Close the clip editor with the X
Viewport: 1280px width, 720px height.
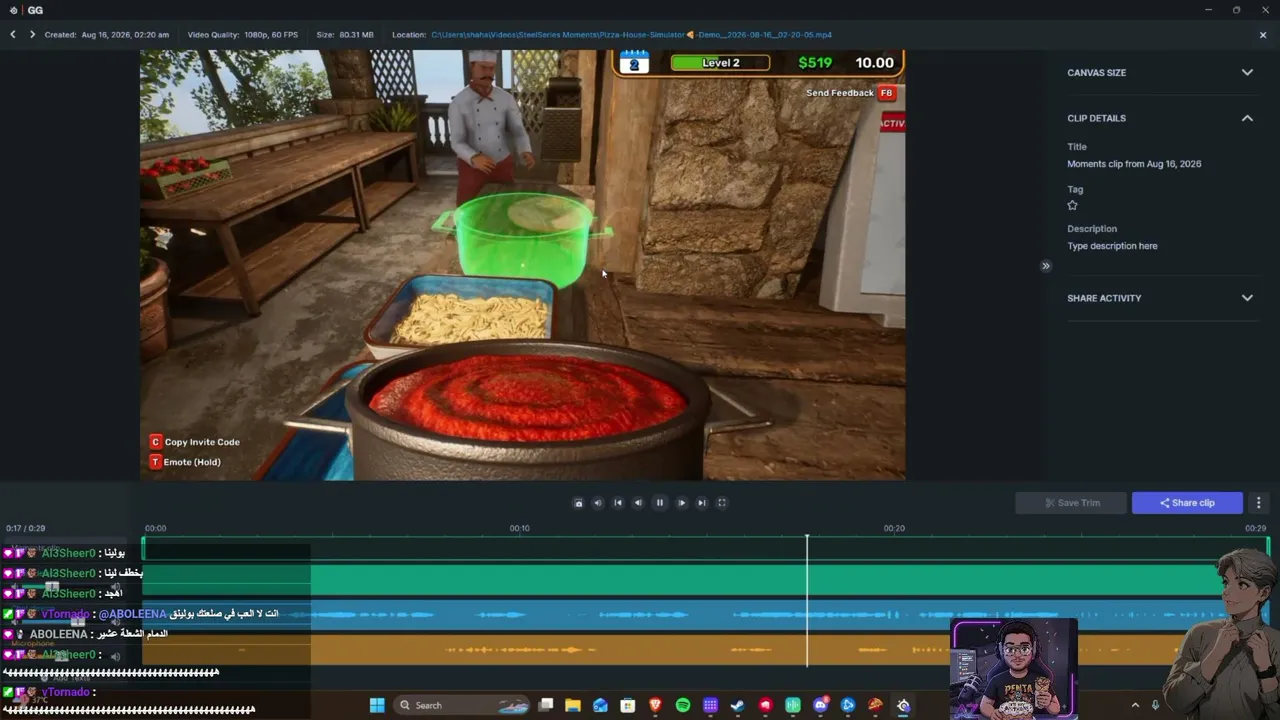coord(1263,35)
